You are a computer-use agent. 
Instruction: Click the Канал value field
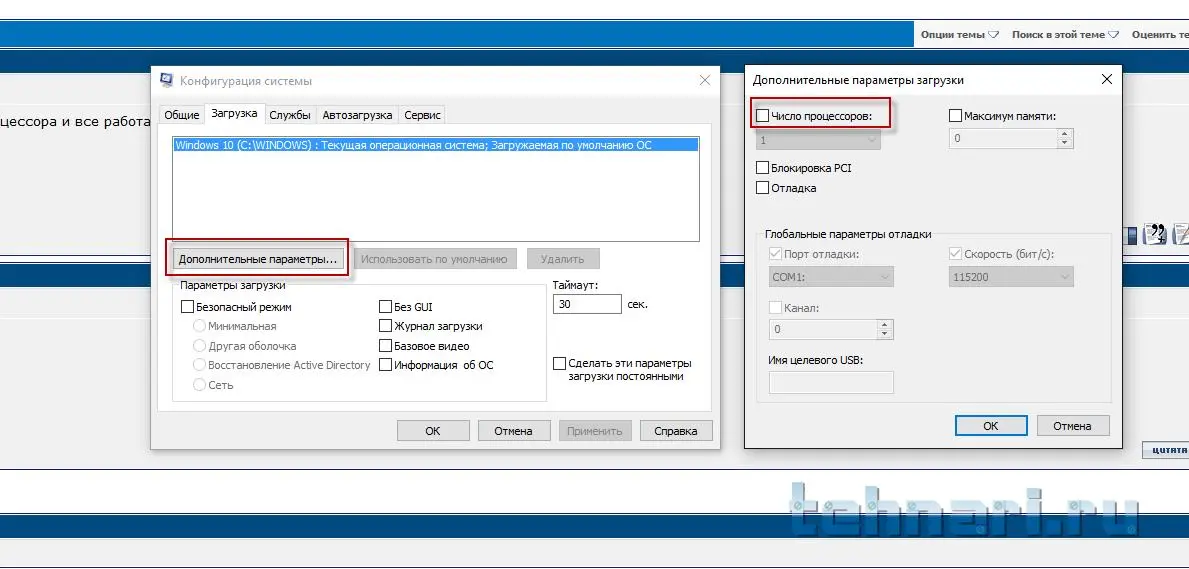[x=823, y=329]
